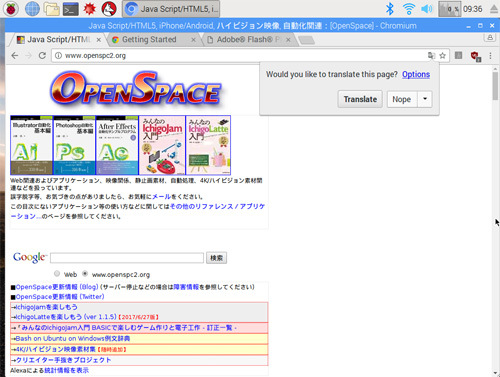The image size is (500, 377).
Task: Open the 障害情報 link
Action: [186, 287]
